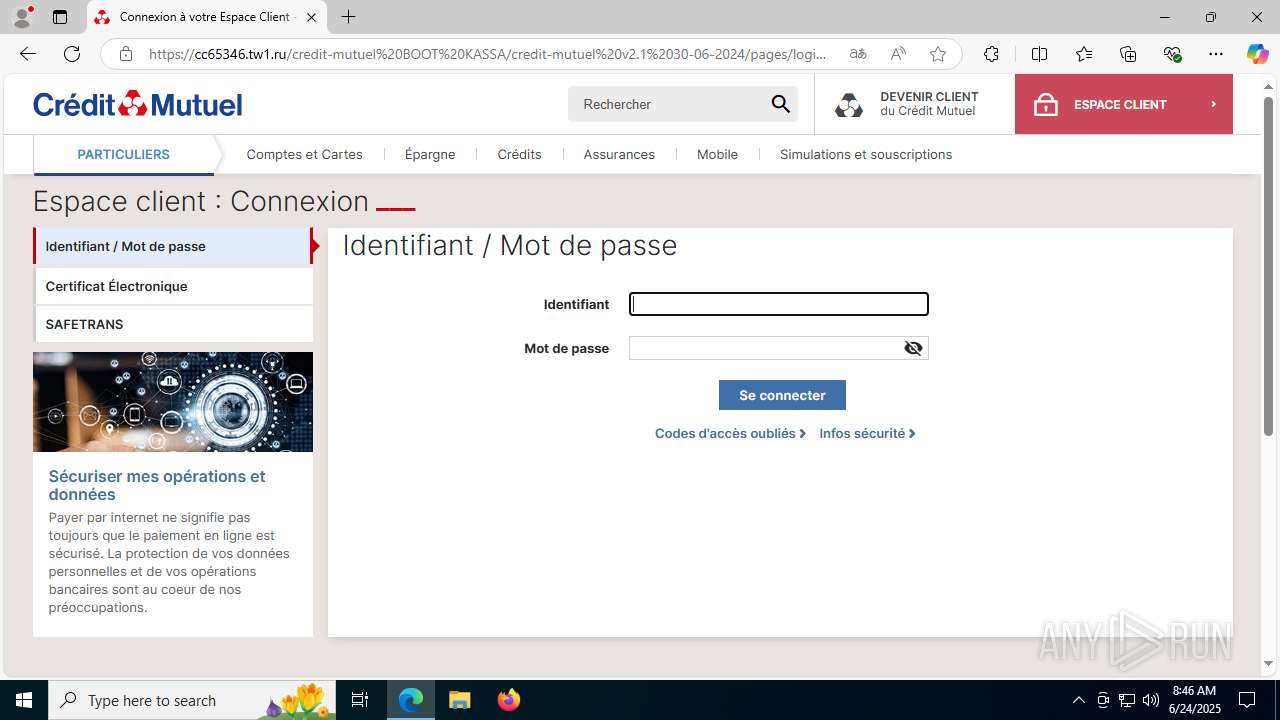
Task: Open browser essentials icon
Action: coord(1173,54)
